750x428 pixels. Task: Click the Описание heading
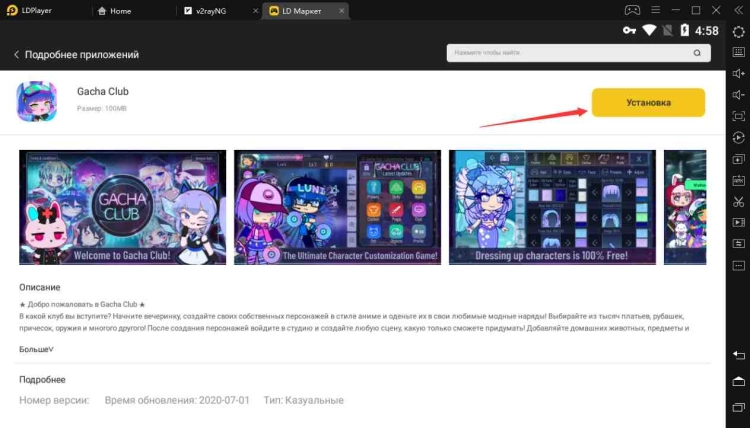(40, 287)
